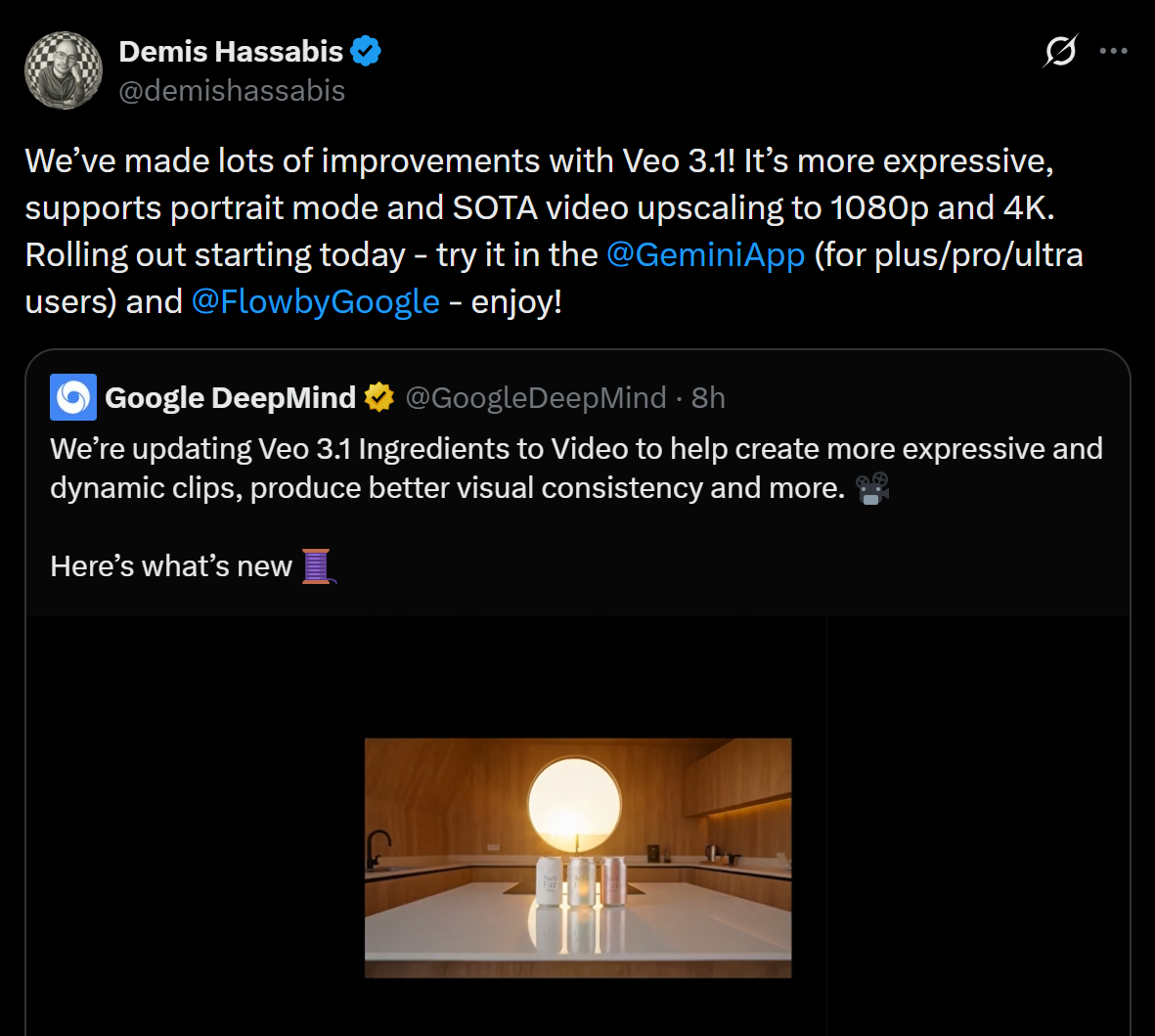The width and height of the screenshot is (1155, 1036).
Task: Play the Veo kitchen cans video
Action: tap(577, 857)
